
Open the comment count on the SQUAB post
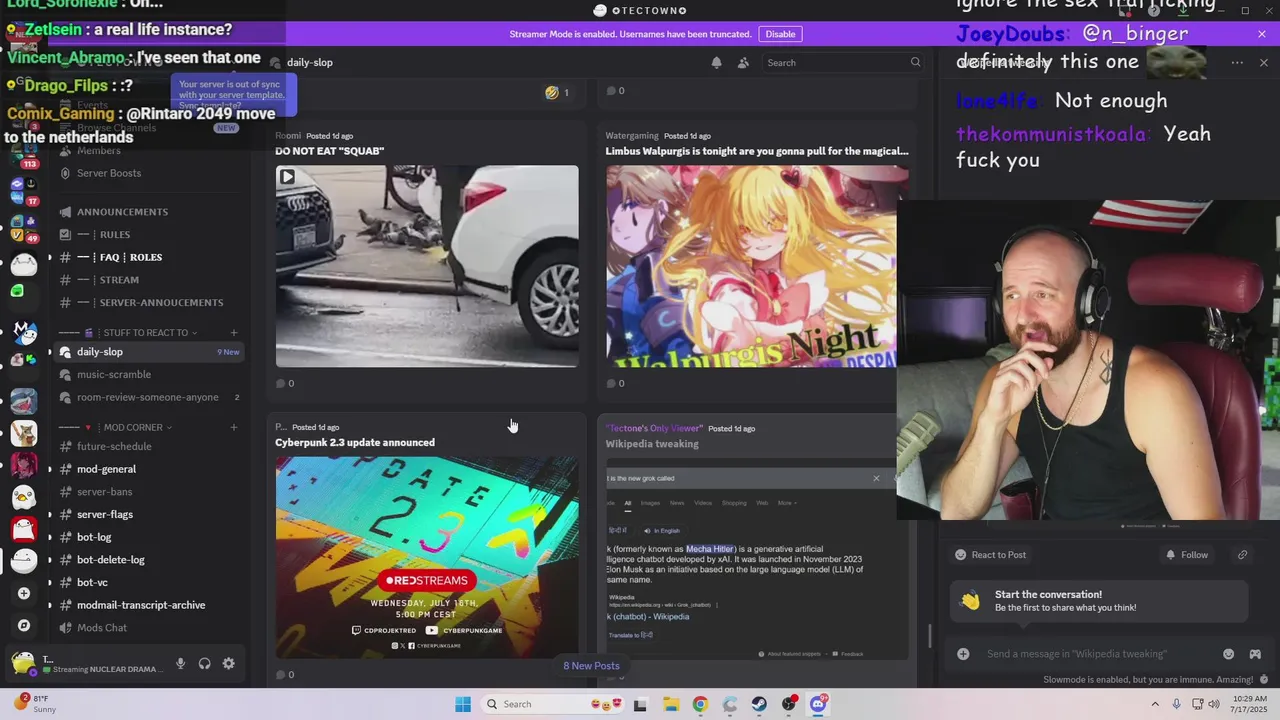pos(285,383)
